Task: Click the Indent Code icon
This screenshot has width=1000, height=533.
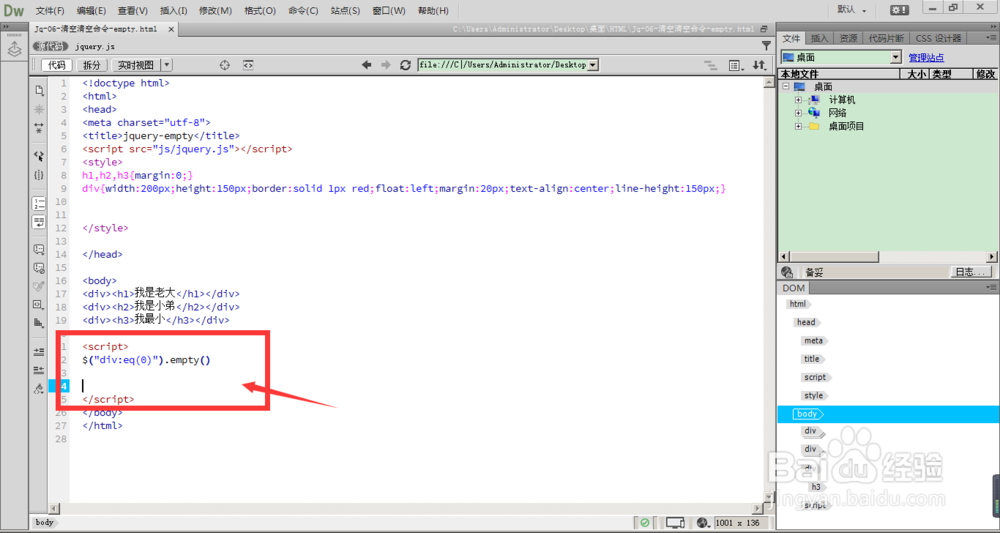Action: click(39, 351)
